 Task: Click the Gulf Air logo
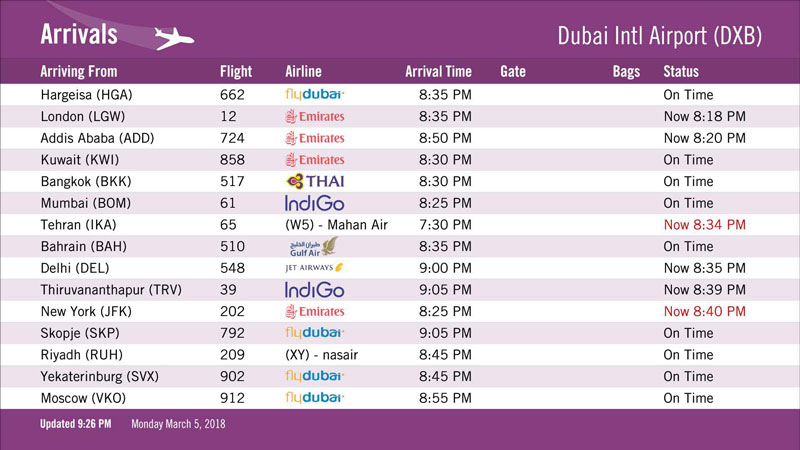pos(314,246)
